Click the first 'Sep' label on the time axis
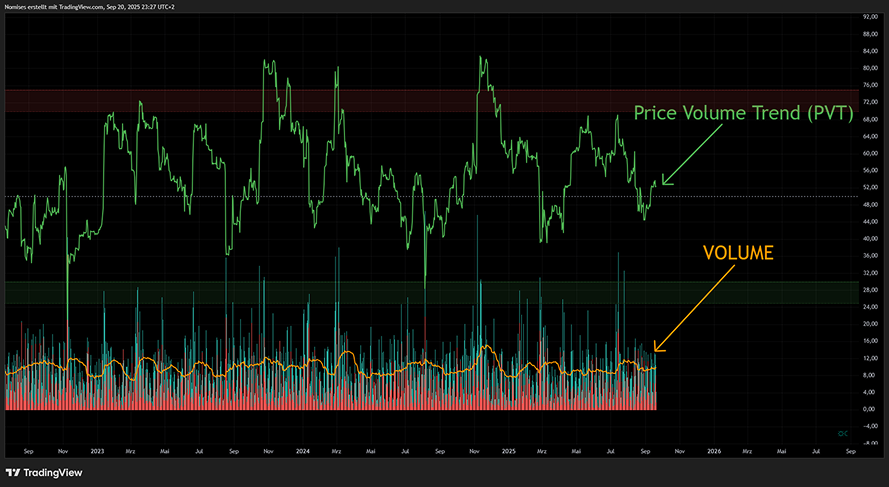The image size is (889, 487). pos(27,451)
